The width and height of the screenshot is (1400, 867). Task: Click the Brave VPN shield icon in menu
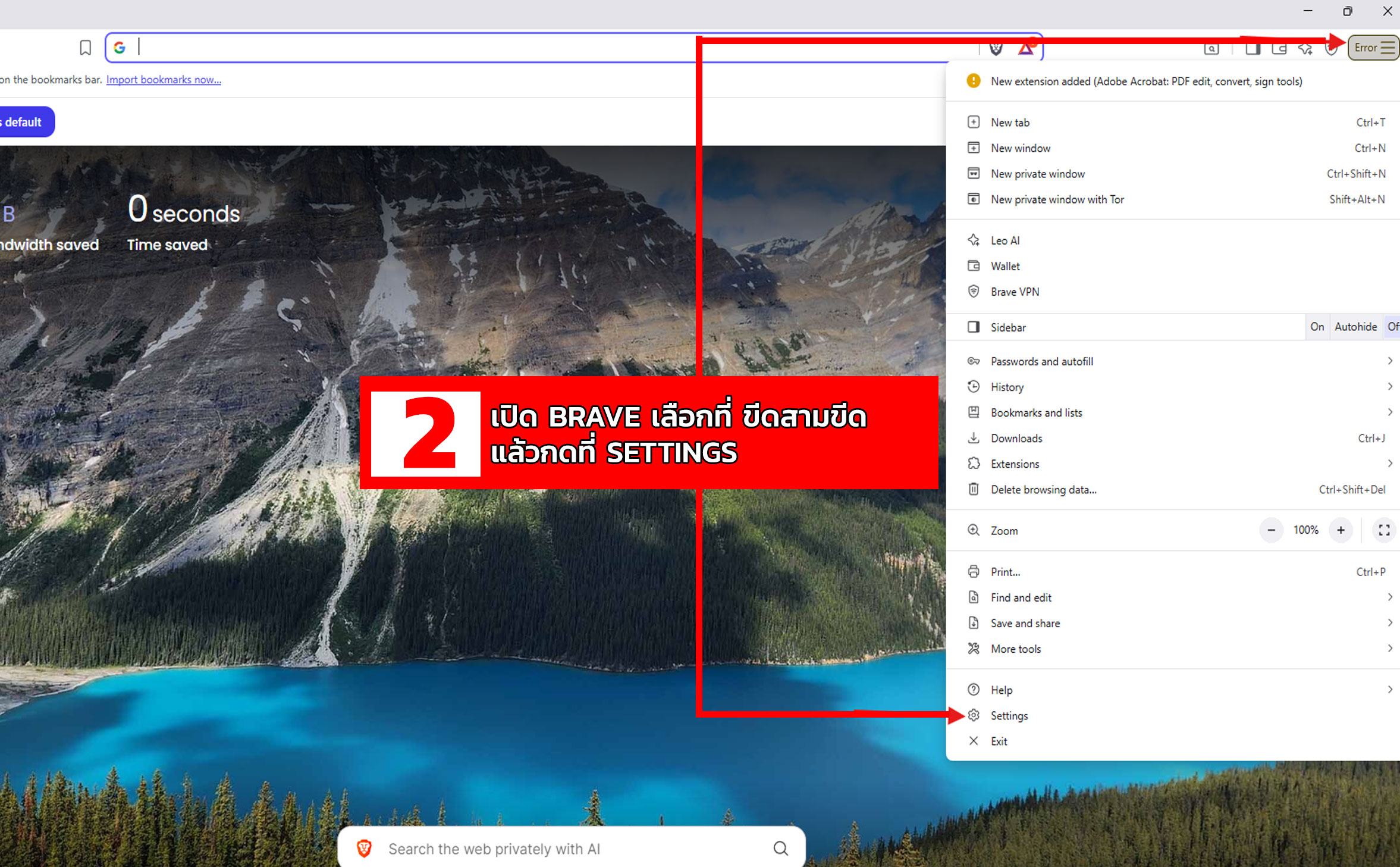(974, 291)
